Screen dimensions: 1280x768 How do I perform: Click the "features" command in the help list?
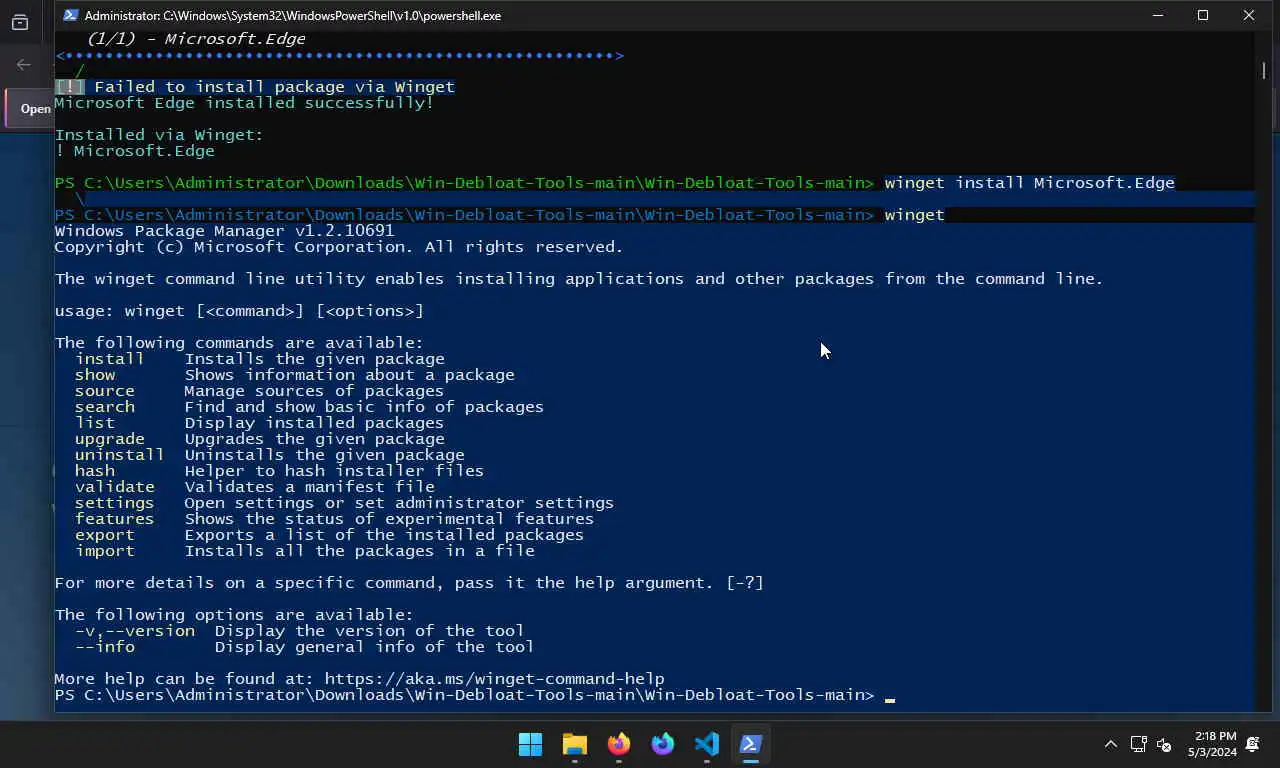coord(114,519)
